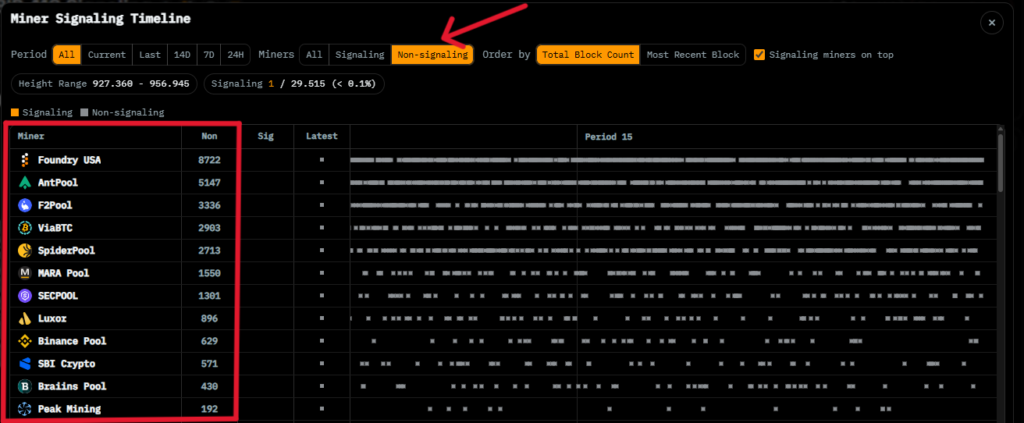This screenshot has width=1024, height=423.
Task: Click the Binance Pool logo icon
Action: point(25,341)
